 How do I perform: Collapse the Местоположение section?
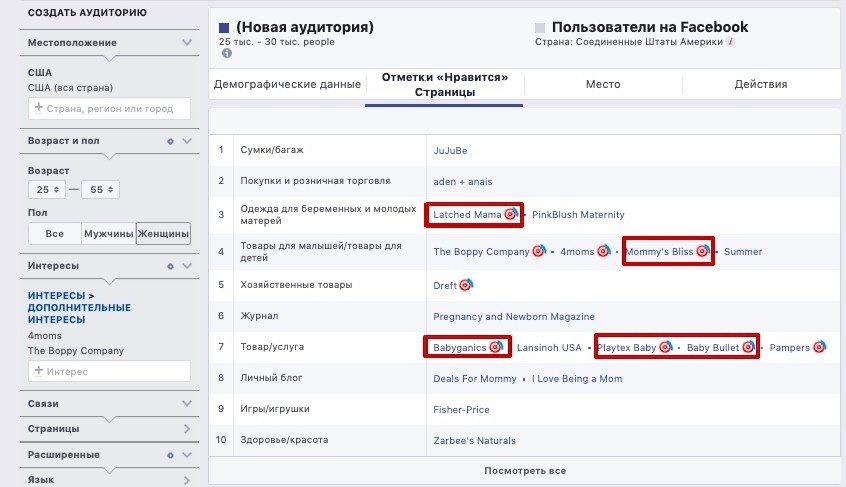[x=187, y=42]
